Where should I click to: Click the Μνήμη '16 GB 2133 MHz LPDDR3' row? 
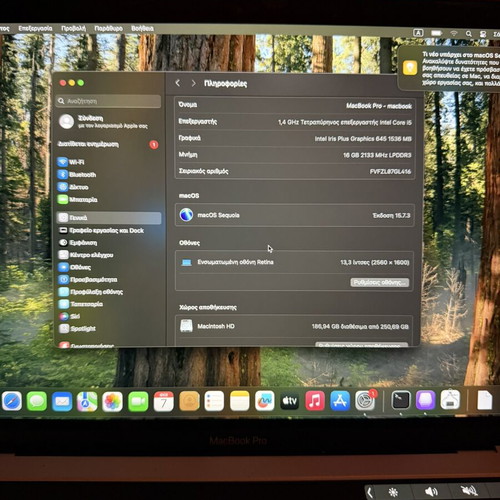(295, 155)
